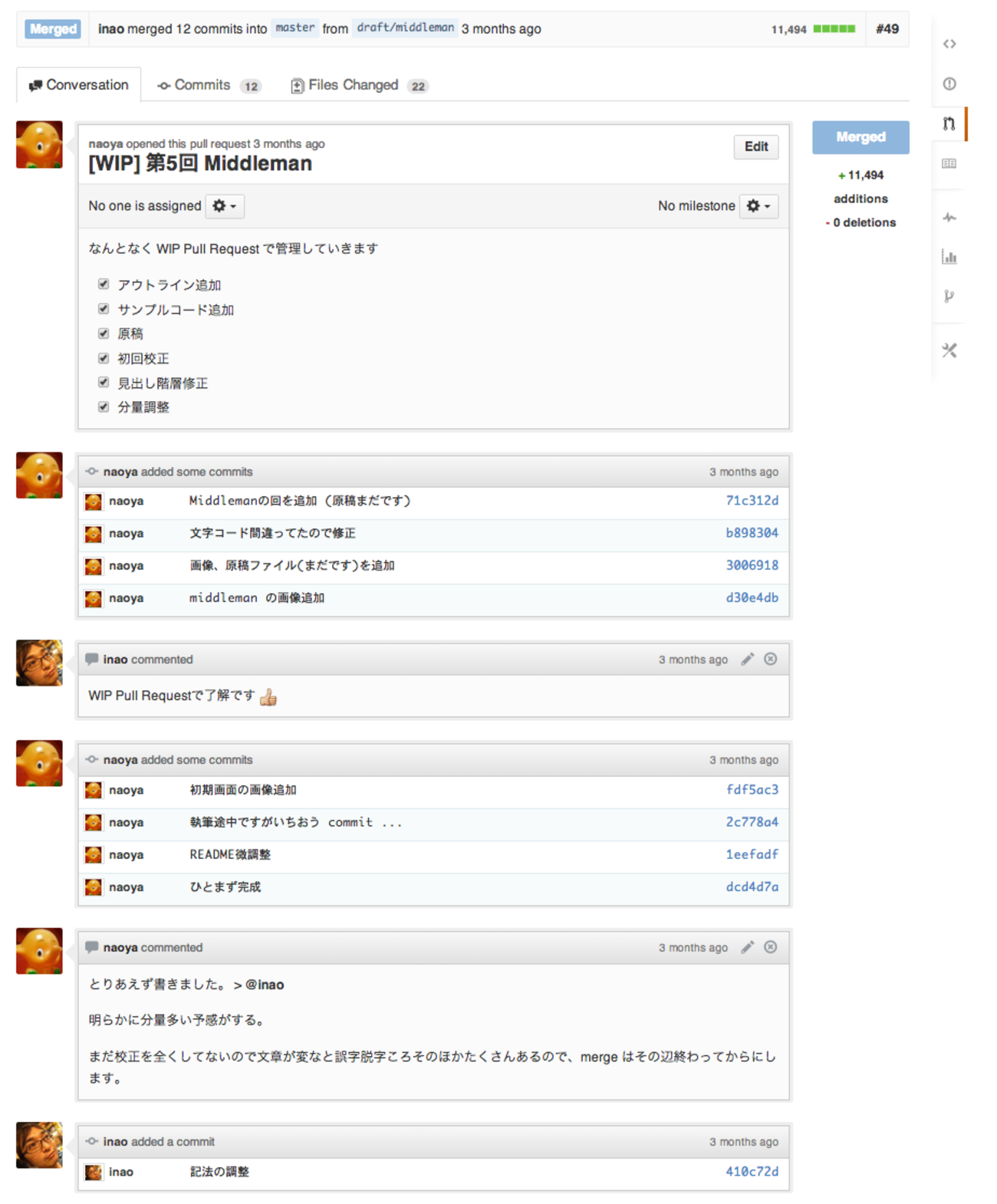Click commit message 'middleman の画像追加'

click(257, 597)
